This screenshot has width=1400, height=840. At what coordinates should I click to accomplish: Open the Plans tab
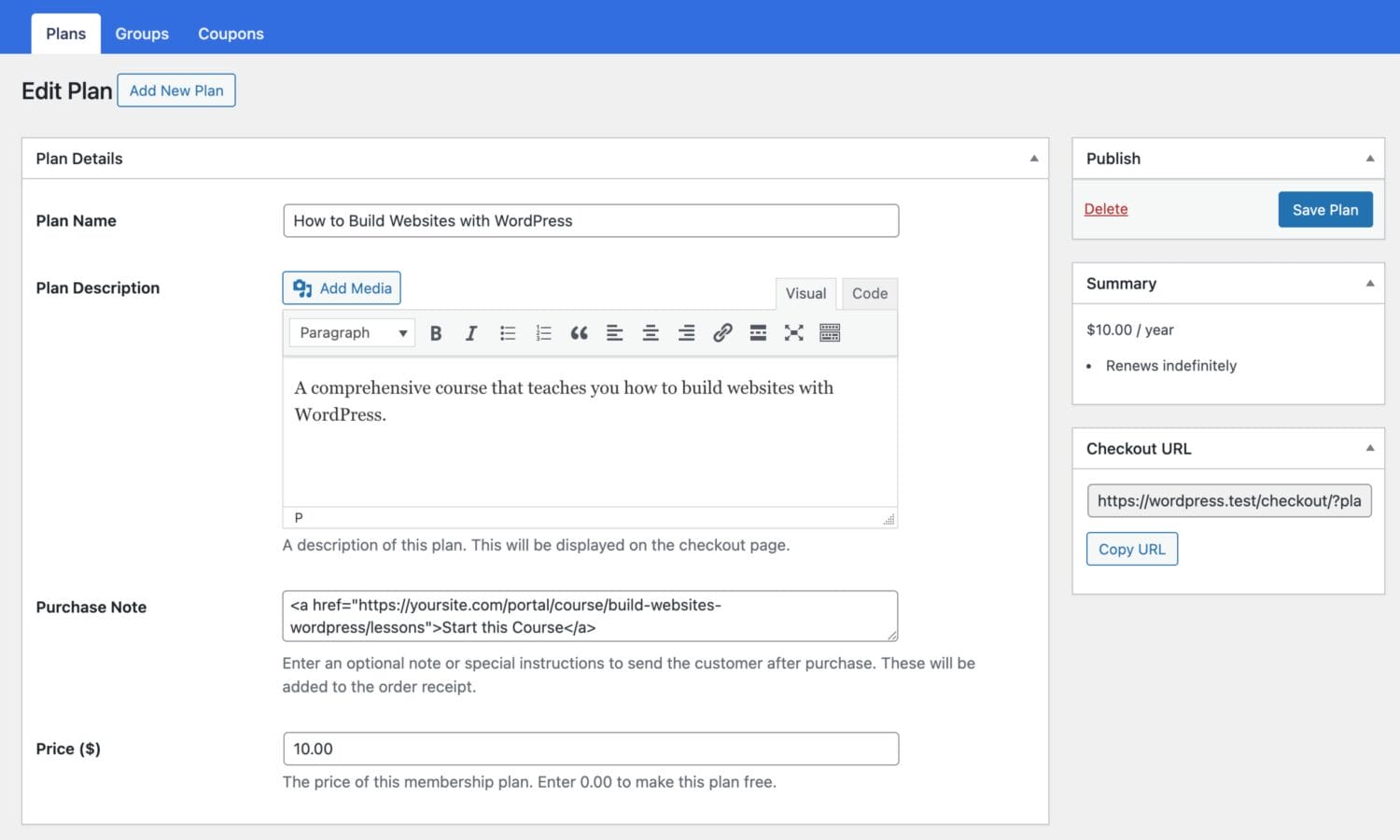coord(65,34)
